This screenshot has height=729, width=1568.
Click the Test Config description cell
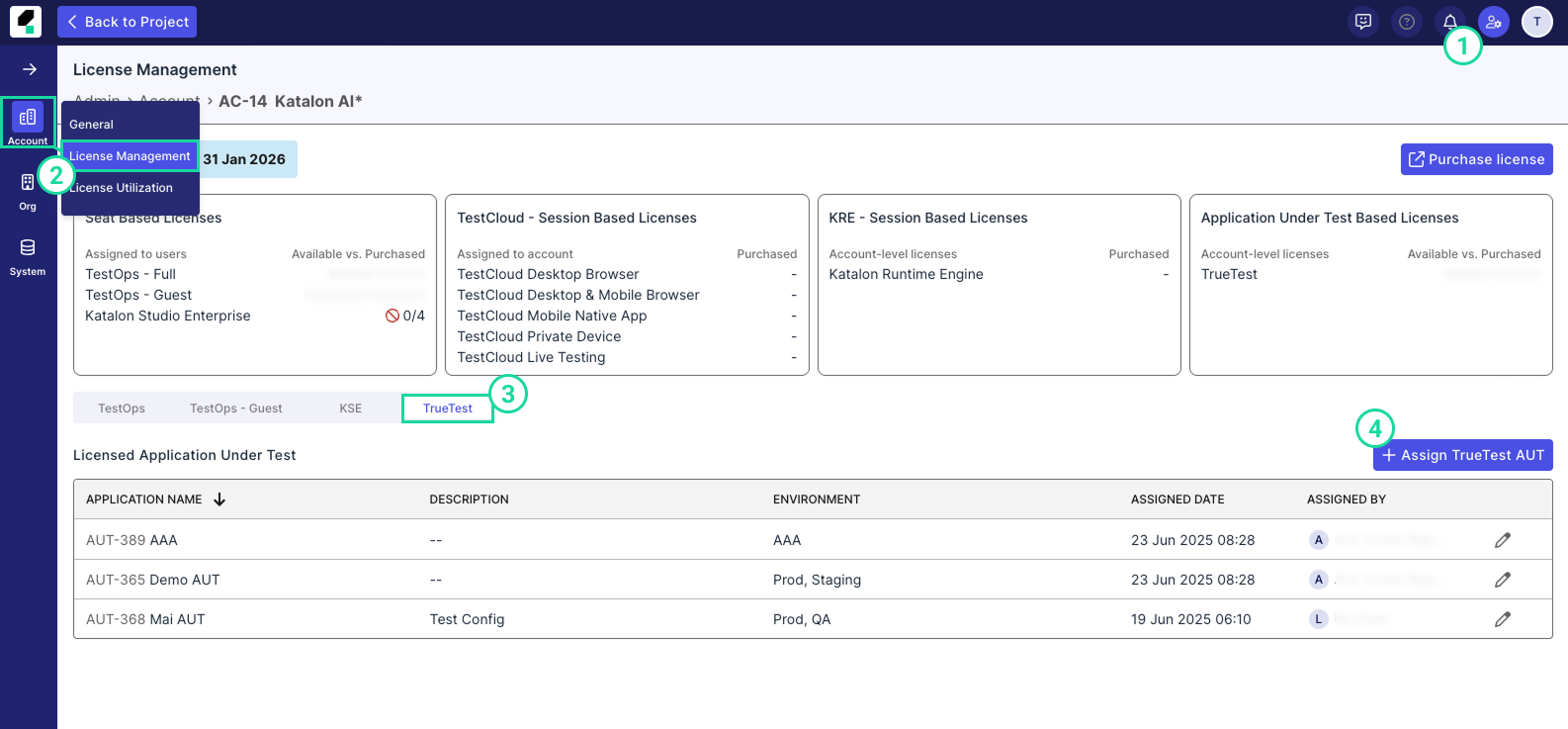pos(467,619)
